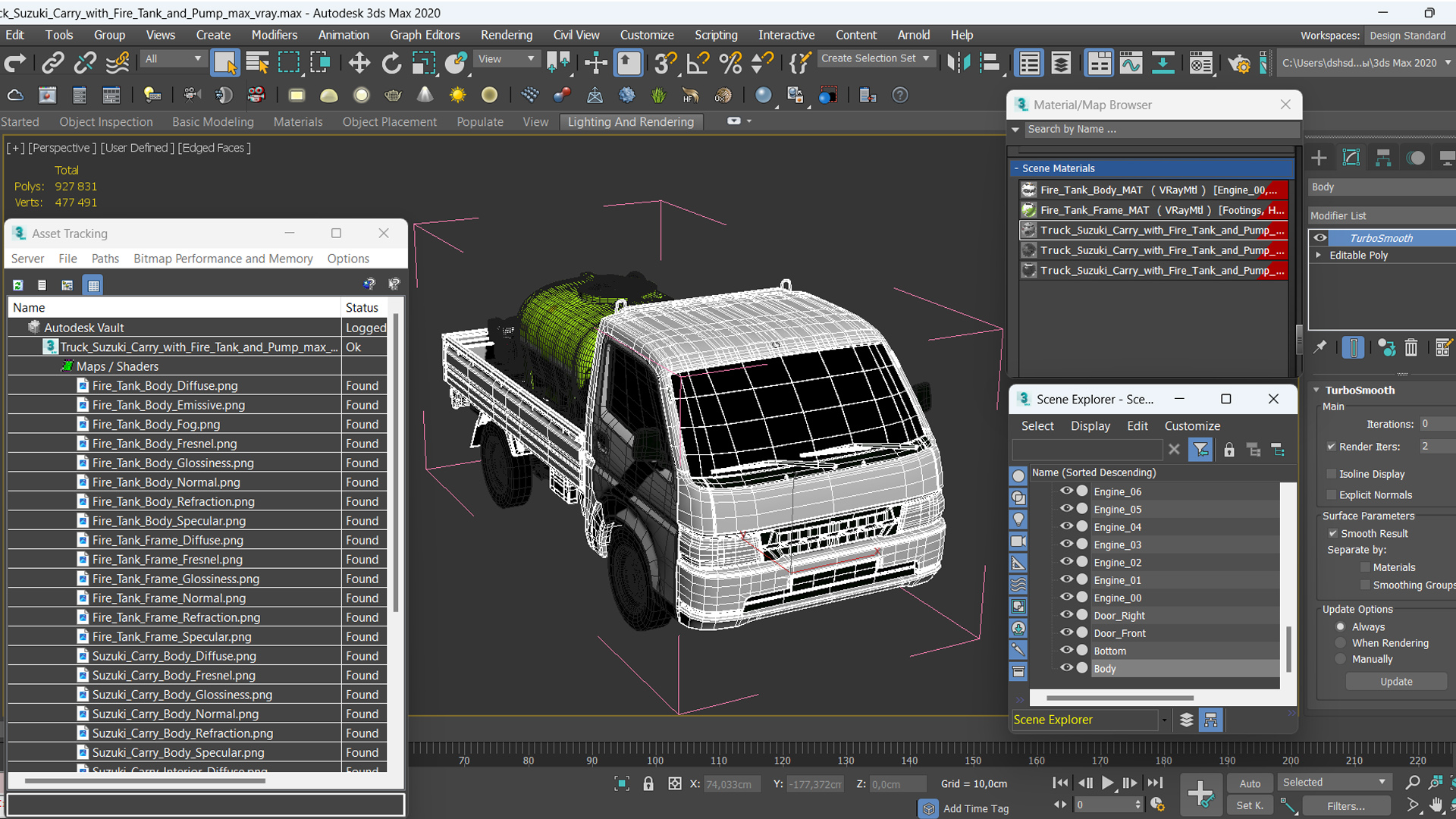Image resolution: width=1456 pixels, height=819 pixels.
Task: Select Fire_Tank_Body_MAT material row
Action: pyautogui.click(x=1153, y=190)
